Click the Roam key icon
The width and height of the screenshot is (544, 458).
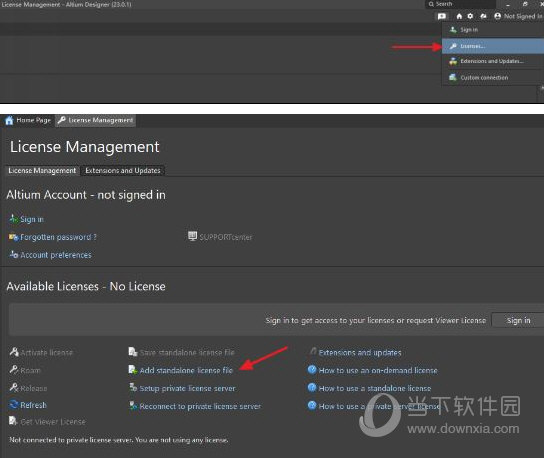(14, 370)
